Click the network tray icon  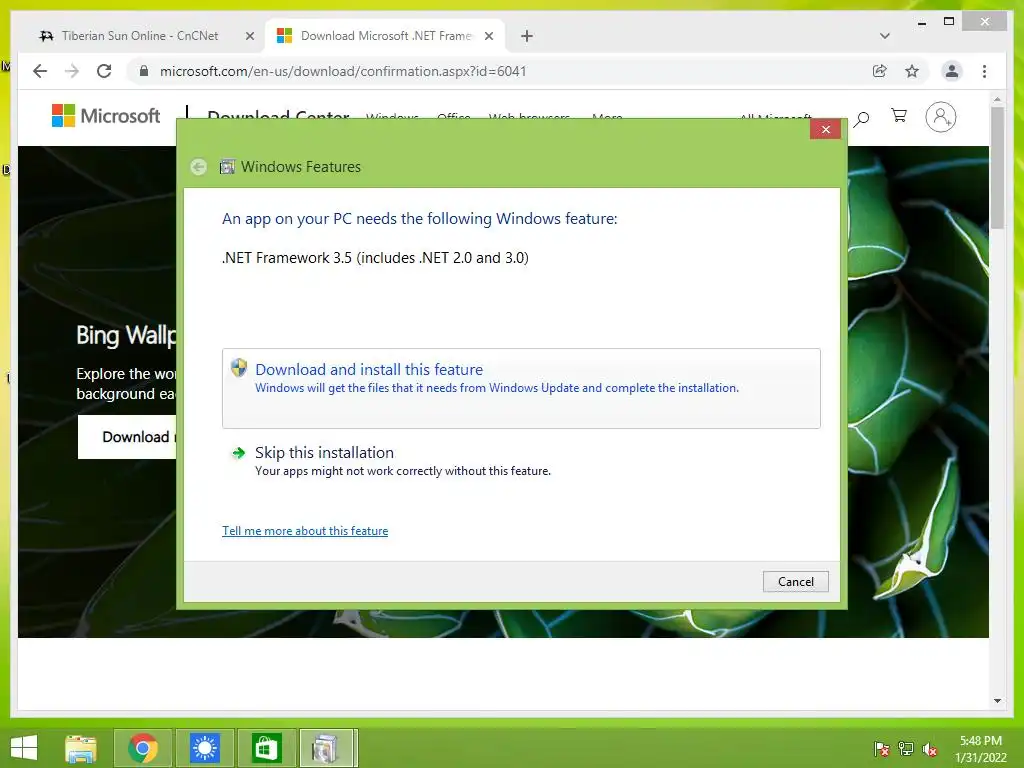coord(905,749)
